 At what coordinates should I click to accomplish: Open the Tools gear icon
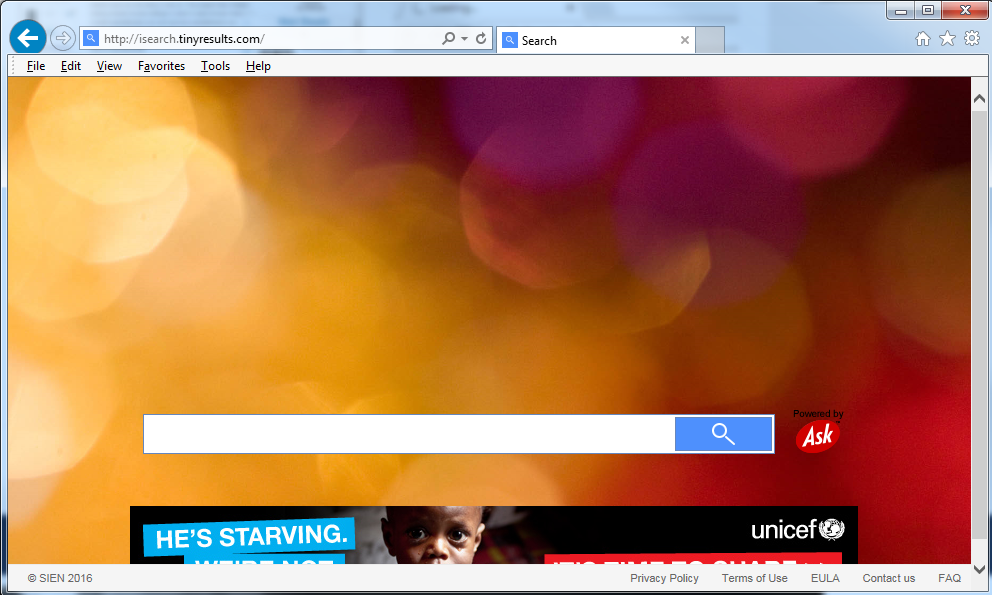(x=971, y=39)
